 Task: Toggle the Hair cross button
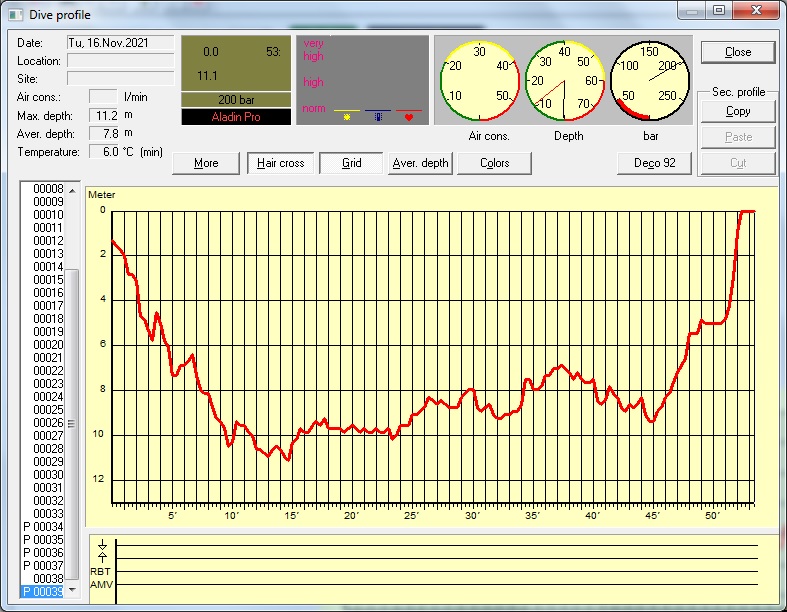pos(281,163)
